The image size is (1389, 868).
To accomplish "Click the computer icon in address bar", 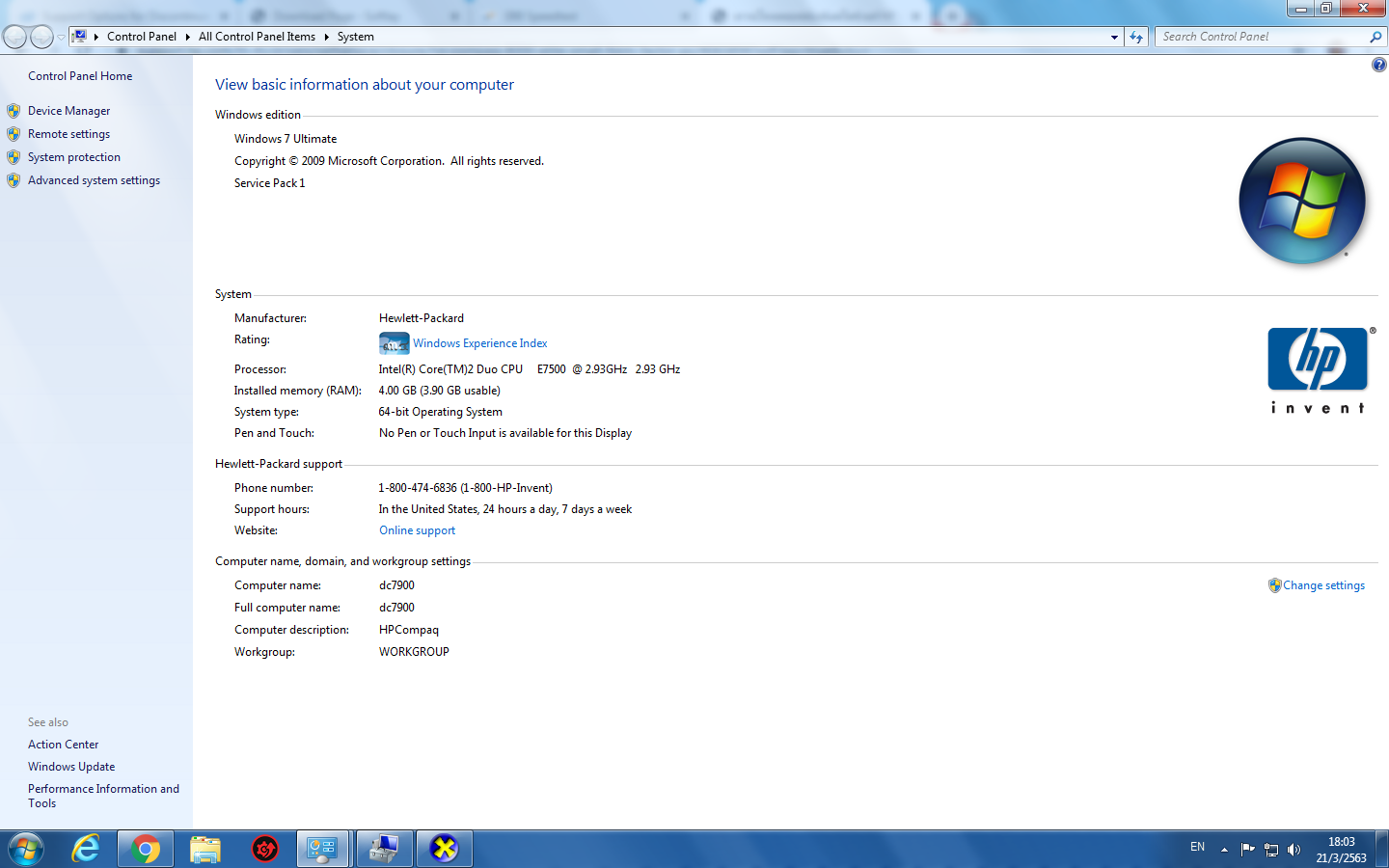I will (80, 37).
